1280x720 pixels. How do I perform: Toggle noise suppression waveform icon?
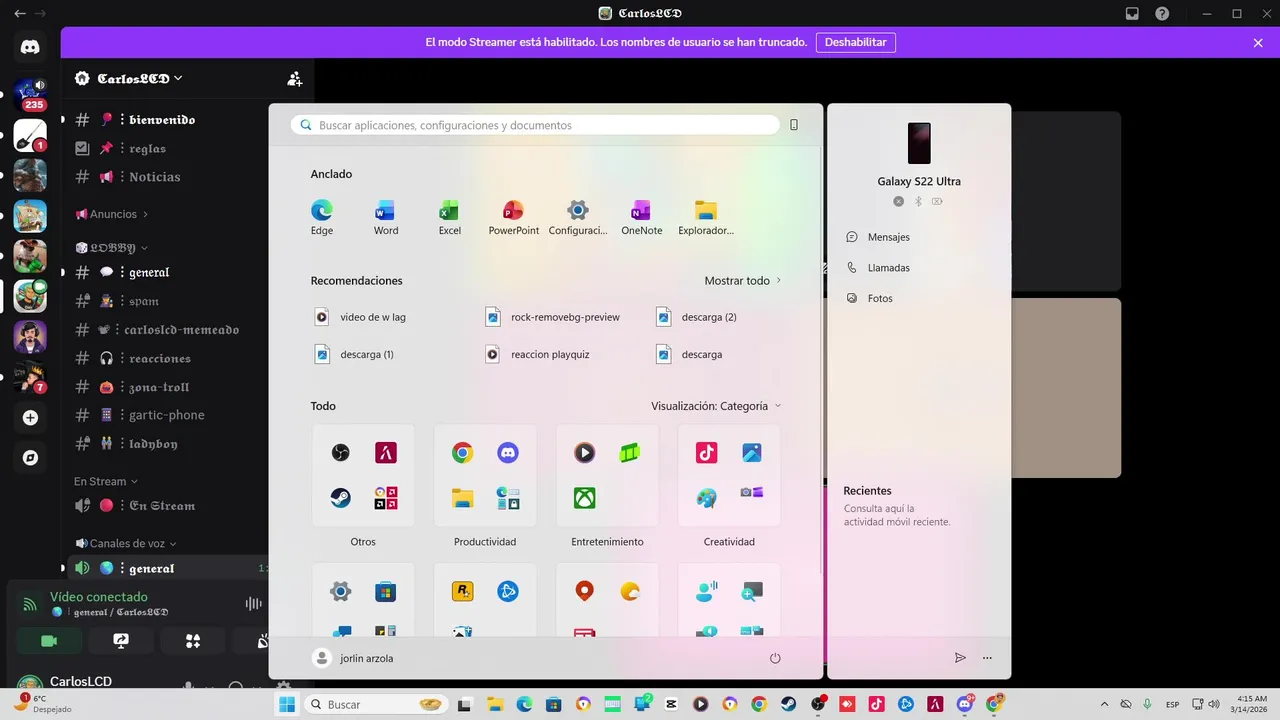[x=254, y=604]
